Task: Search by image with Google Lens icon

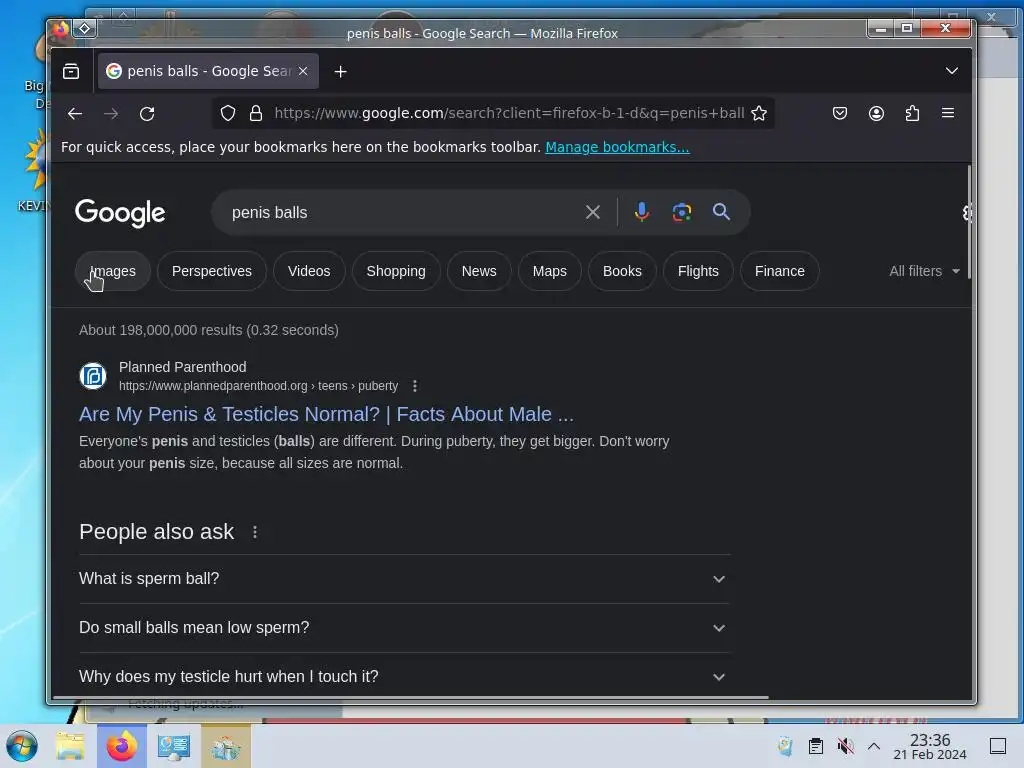Action: [x=682, y=212]
